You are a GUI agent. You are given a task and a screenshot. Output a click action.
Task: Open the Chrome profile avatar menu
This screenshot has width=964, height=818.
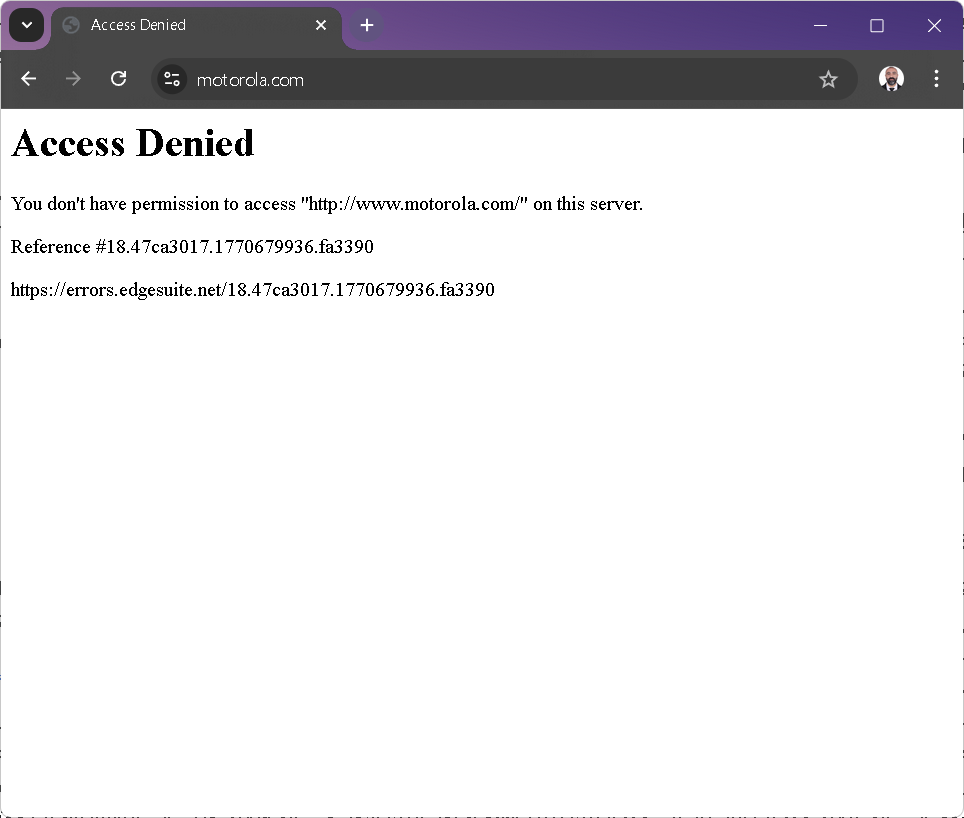click(891, 79)
